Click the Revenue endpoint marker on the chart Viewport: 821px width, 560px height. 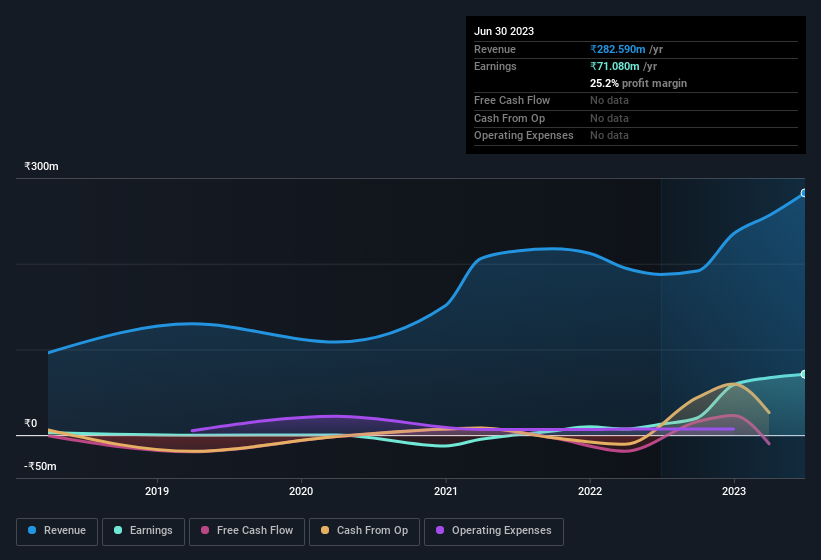[804, 193]
